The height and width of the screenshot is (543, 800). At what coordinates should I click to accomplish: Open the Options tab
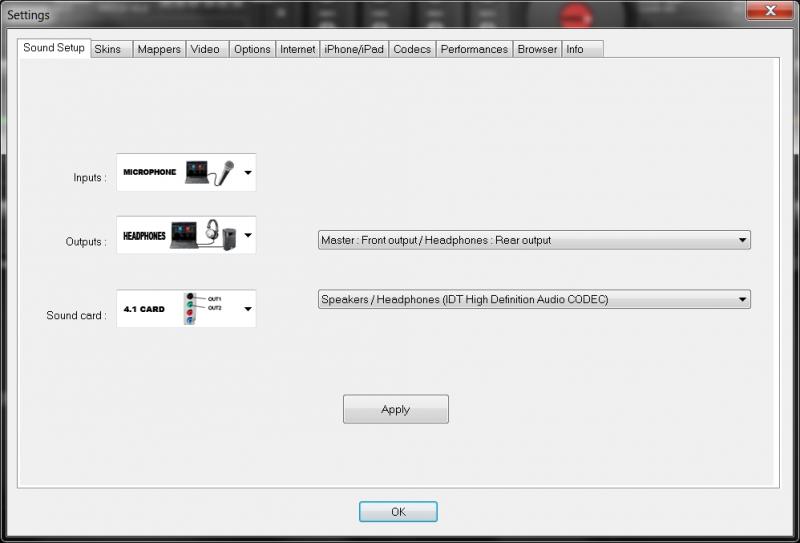pyautogui.click(x=252, y=50)
